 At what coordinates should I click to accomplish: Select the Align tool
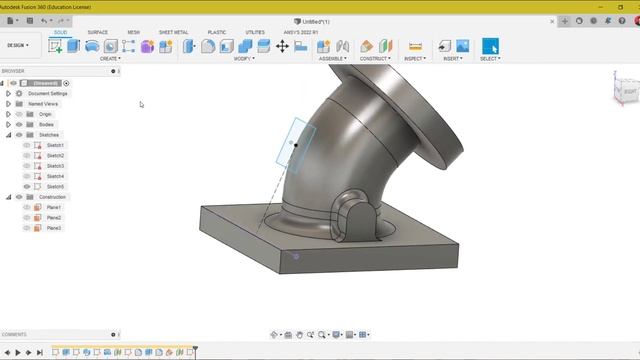pyautogui.click(x=301, y=46)
